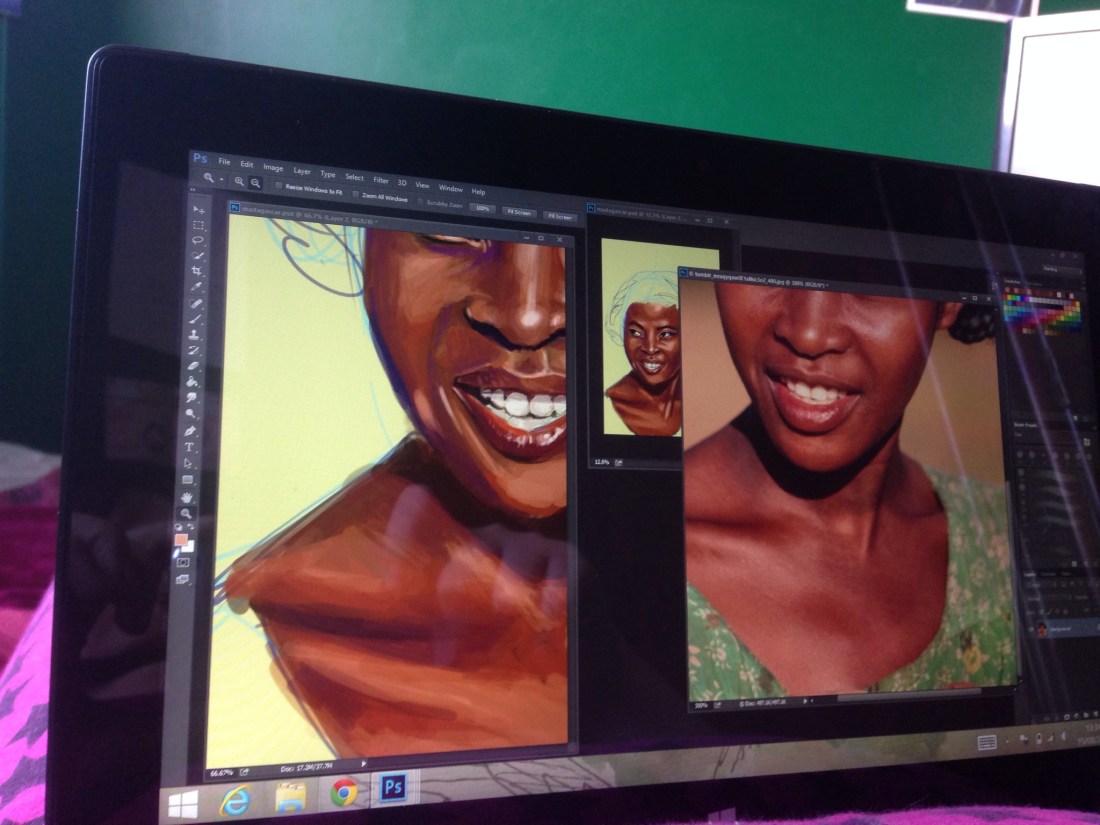Select the Lasso tool
This screenshot has width=1100, height=825.
198,241
